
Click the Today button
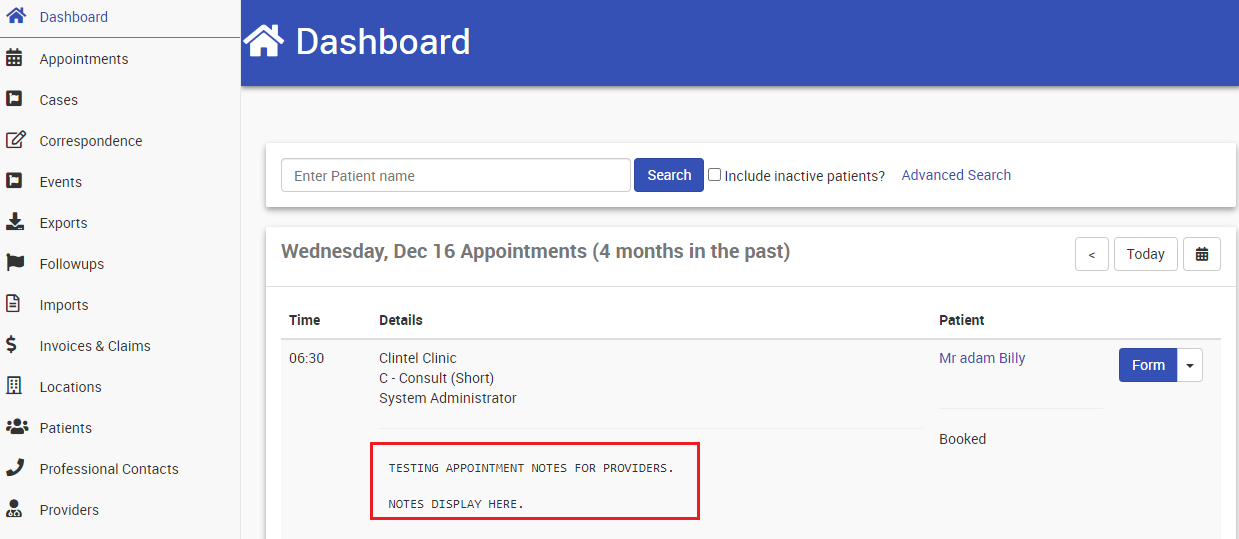coord(1146,254)
